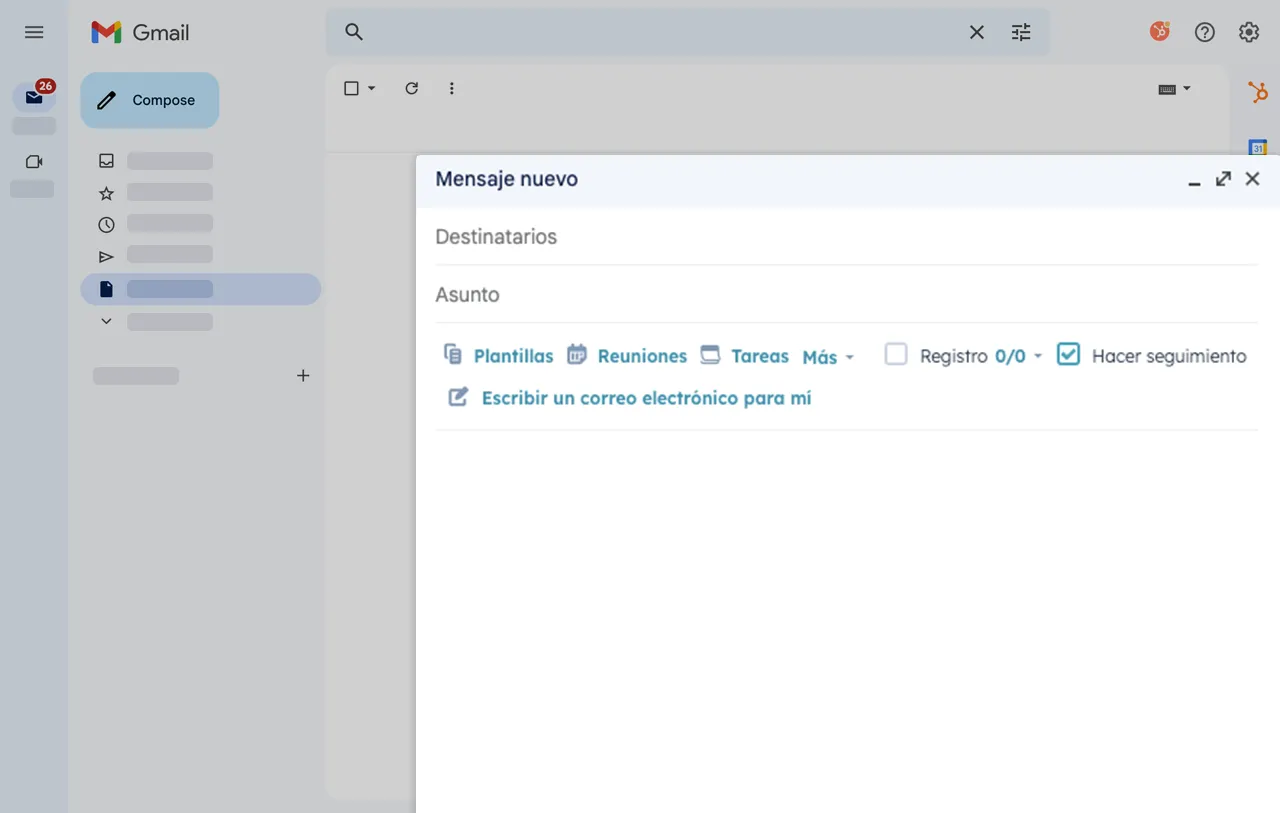Uncheck Hacer seguimiento
This screenshot has height=813, width=1280.
[1068, 354]
